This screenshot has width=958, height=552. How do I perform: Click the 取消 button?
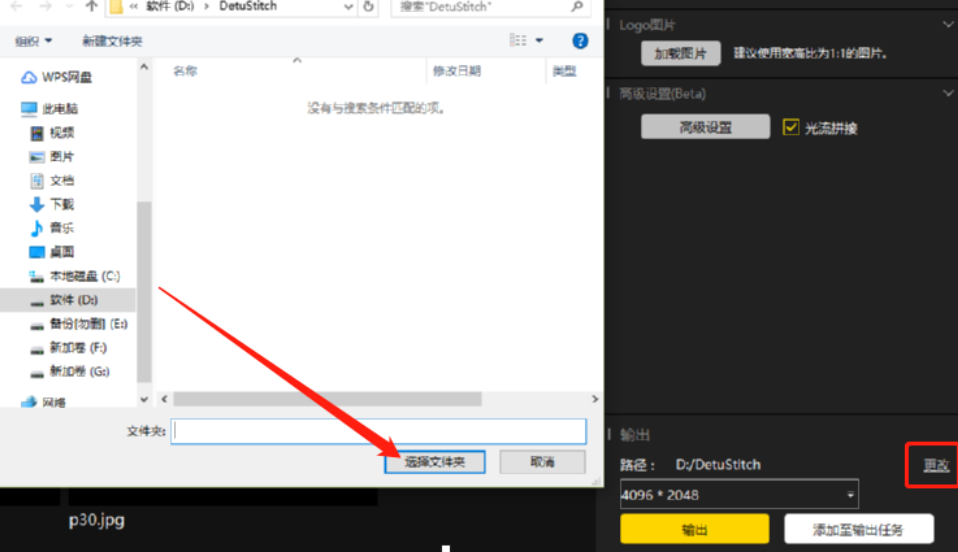pyautogui.click(x=543, y=462)
